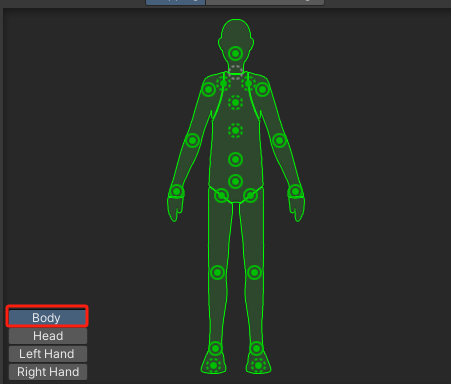Select the upper leg bone circle on right-side leg
Screen dimensions: 451x384
[x=251, y=195]
